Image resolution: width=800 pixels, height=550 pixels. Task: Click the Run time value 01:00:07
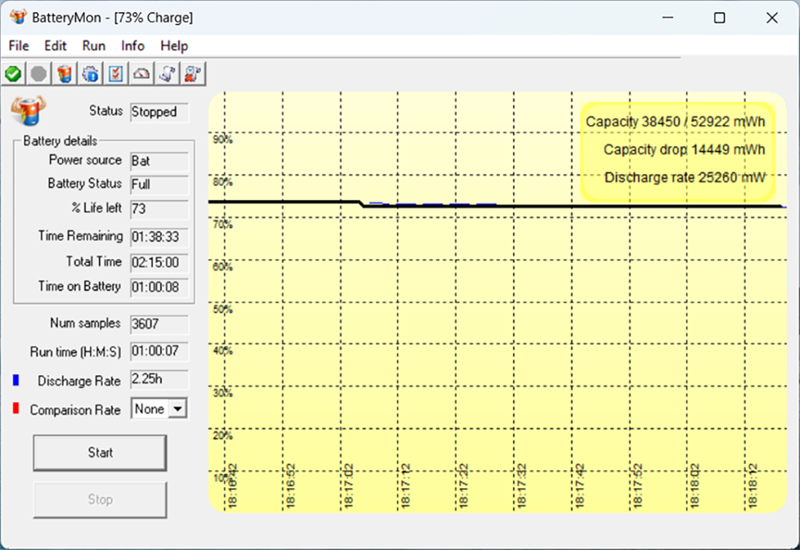(x=159, y=352)
